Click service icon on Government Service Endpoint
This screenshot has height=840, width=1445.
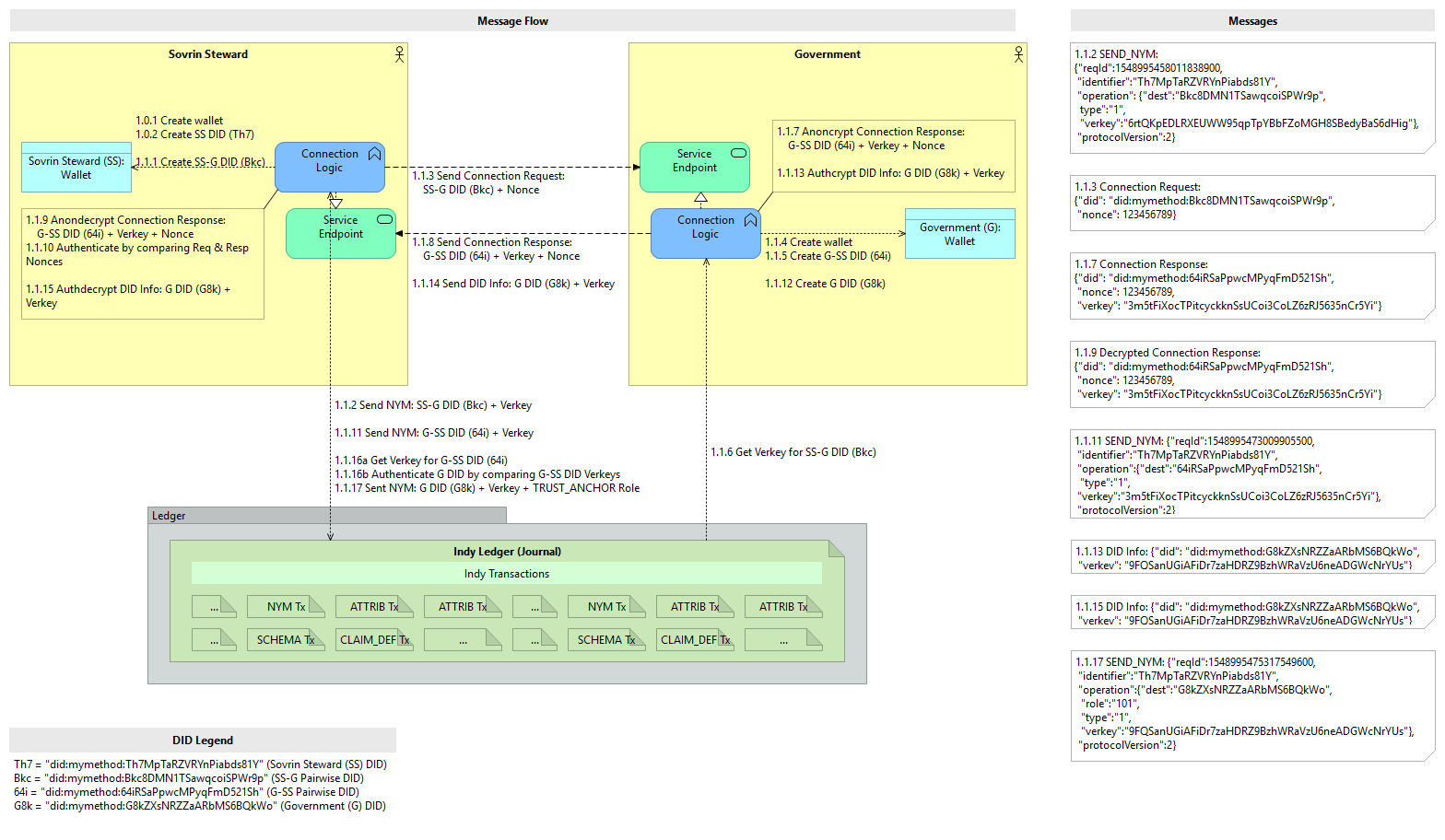[739, 153]
